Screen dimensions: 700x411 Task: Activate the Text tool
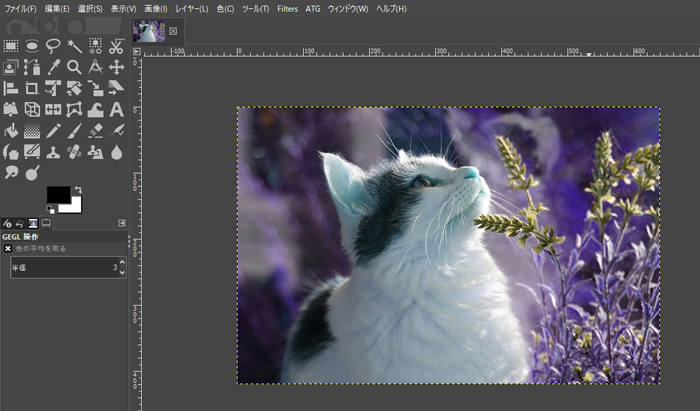coord(117,110)
